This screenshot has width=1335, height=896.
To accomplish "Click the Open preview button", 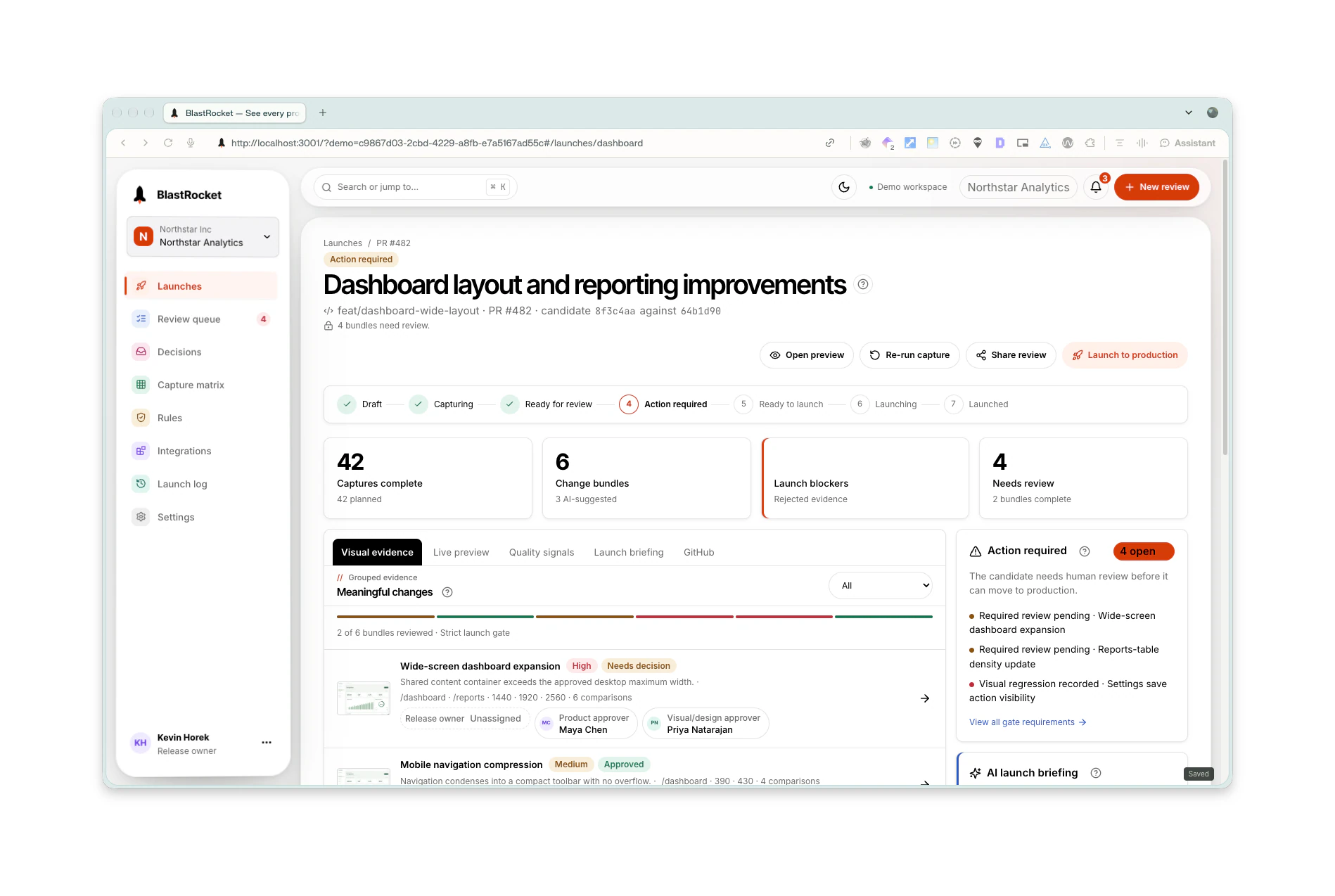I will click(806, 355).
